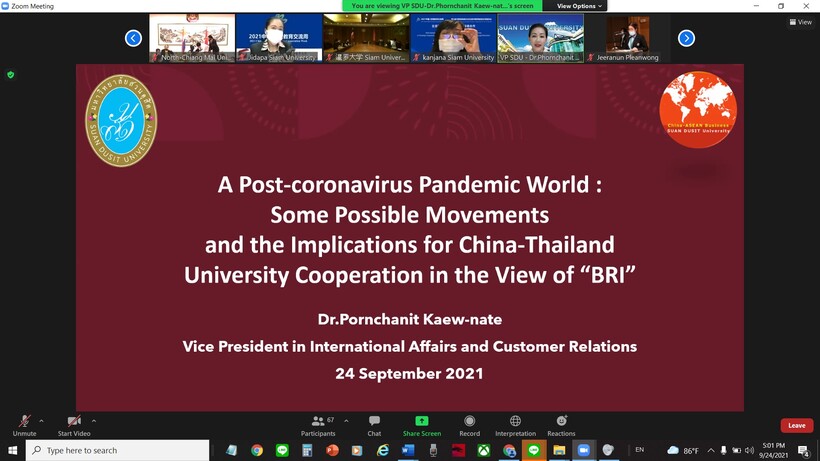
Task: Select North-Chiang Mai University video thumbnail
Action: (192, 38)
